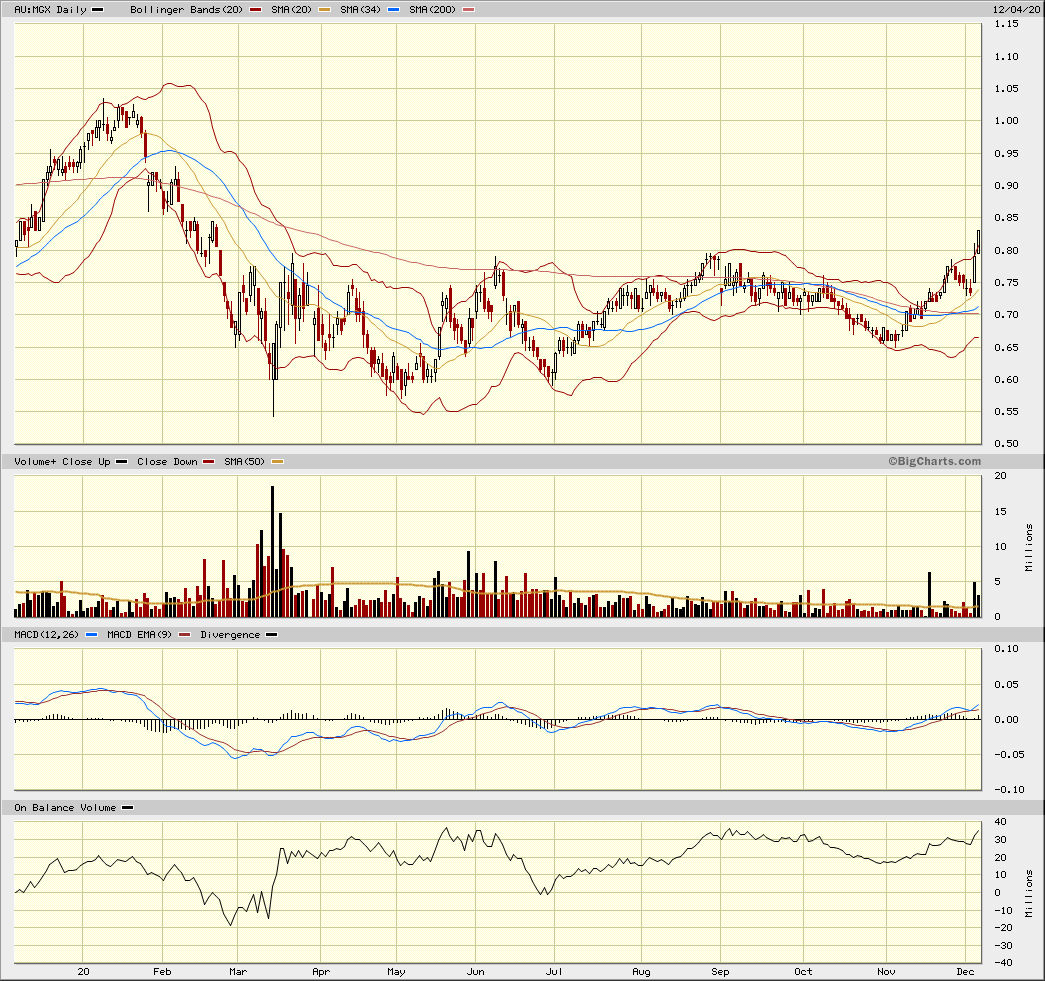
Task: Click the black swatch beside AU:MGX Daily
Action: (x=97, y=9)
